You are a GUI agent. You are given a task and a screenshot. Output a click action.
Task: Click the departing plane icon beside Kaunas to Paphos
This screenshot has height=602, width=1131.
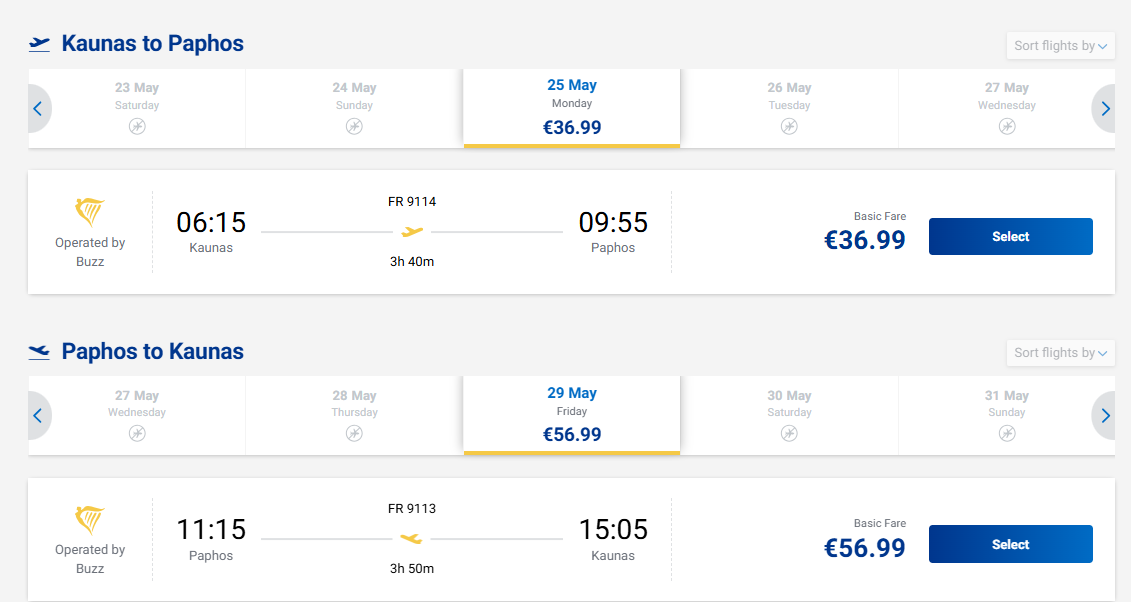40,44
